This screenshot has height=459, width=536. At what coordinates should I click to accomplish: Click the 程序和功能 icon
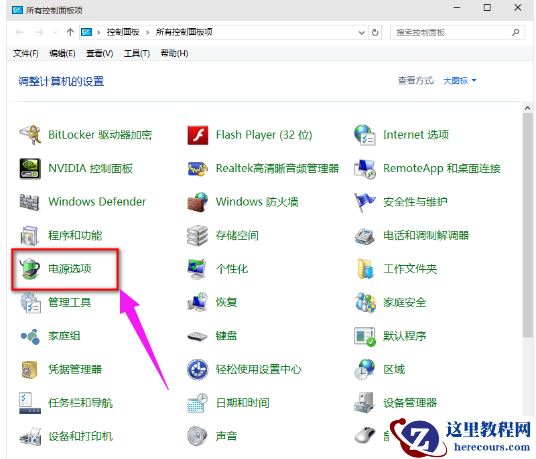pos(30,235)
